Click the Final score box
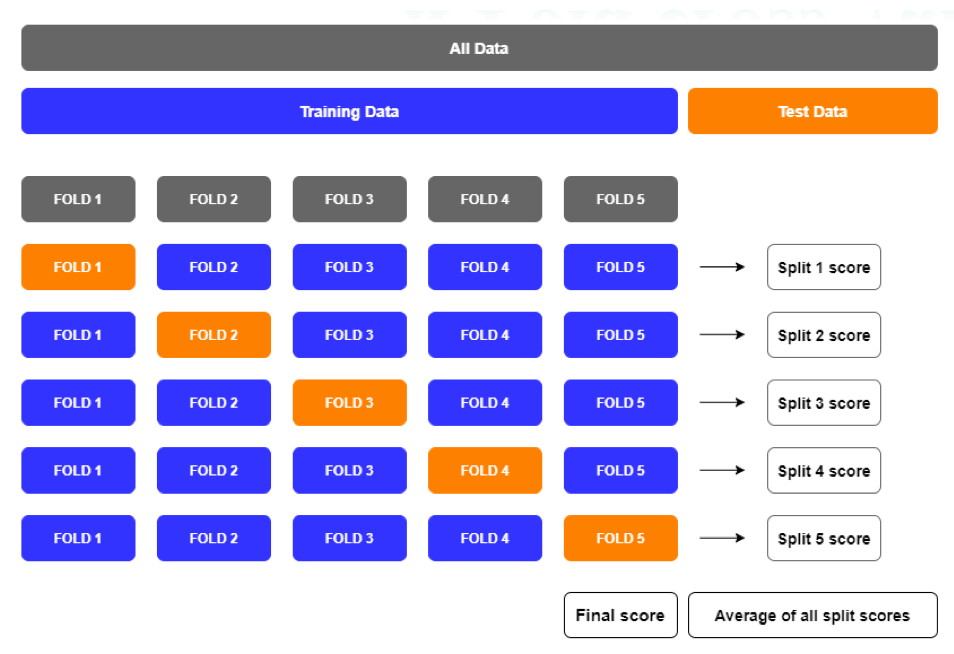Screen dimensions: 954x654 pyautogui.click(x=620, y=615)
